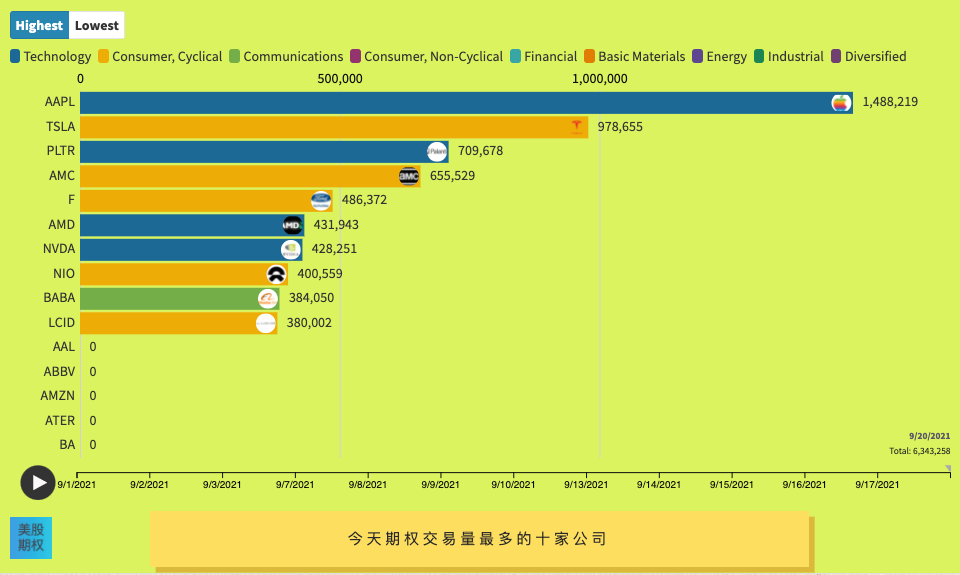Jump timeline to 9/16/2021

[x=804, y=484]
